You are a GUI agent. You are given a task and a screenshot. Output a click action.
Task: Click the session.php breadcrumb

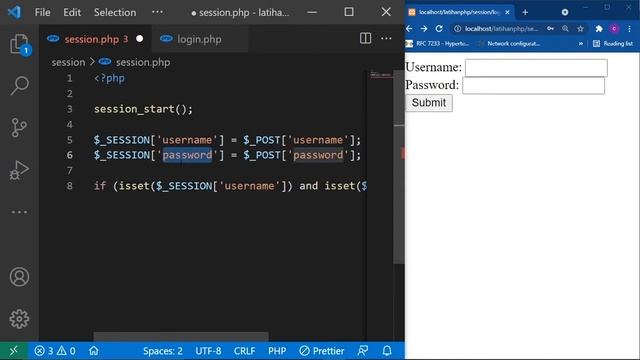pos(143,62)
